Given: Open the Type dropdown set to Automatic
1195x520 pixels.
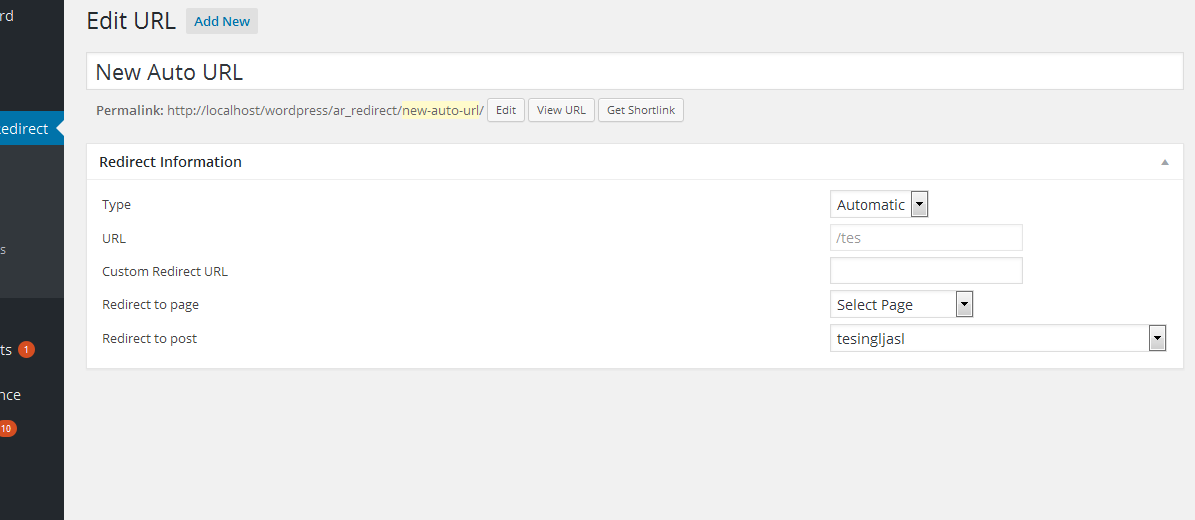Looking at the screenshot, I should coord(879,205).
